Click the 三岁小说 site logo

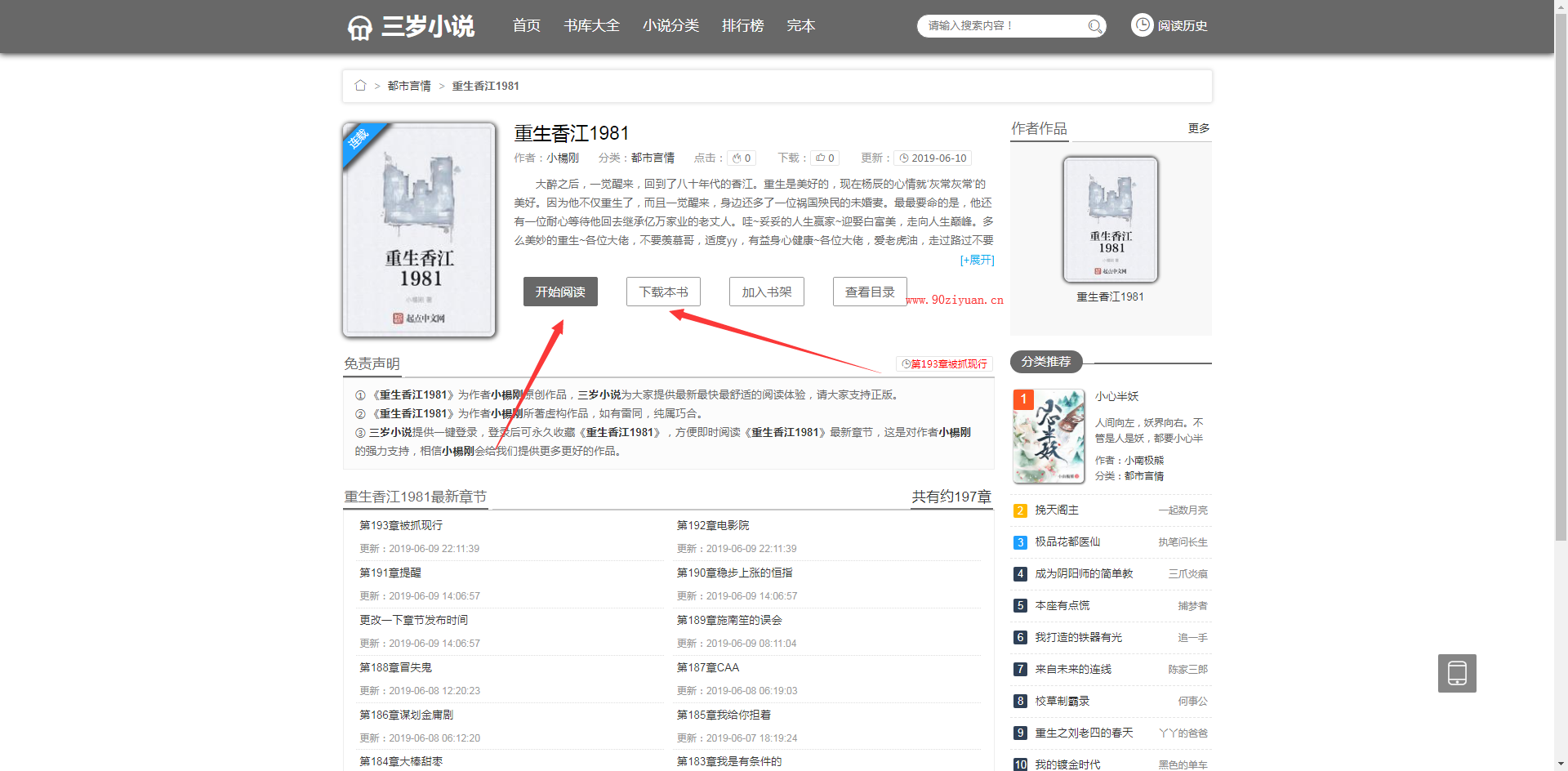pos(411,26)
